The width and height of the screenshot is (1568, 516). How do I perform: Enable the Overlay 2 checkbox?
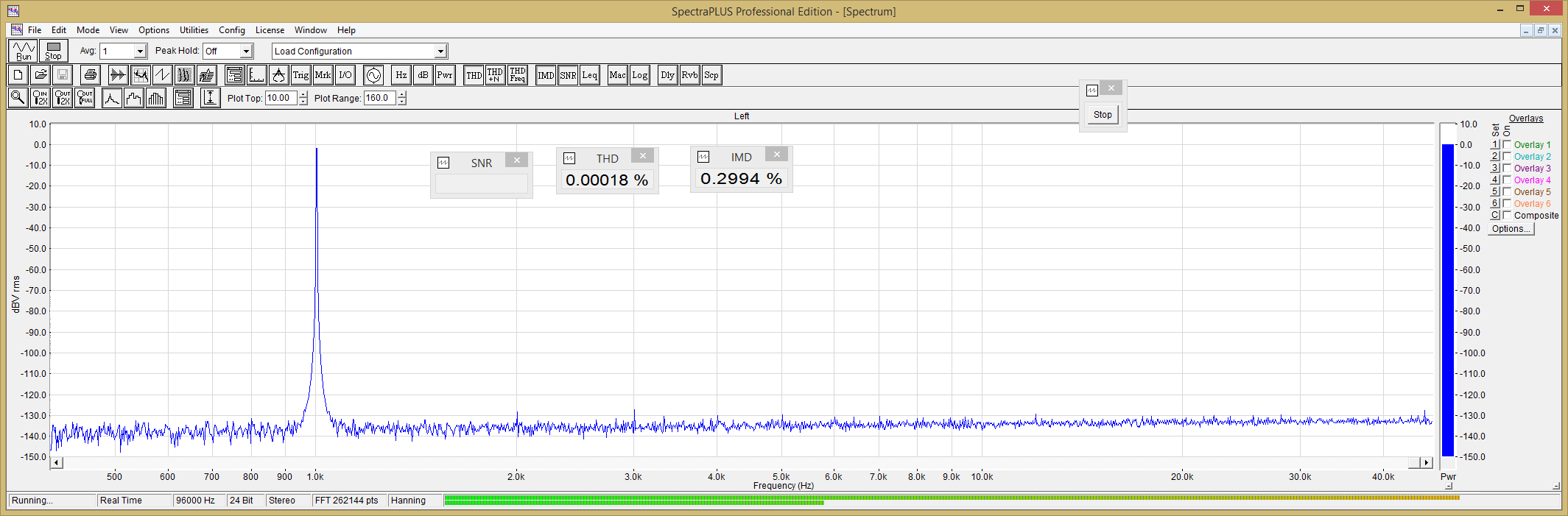click(x=1507, y=157)
